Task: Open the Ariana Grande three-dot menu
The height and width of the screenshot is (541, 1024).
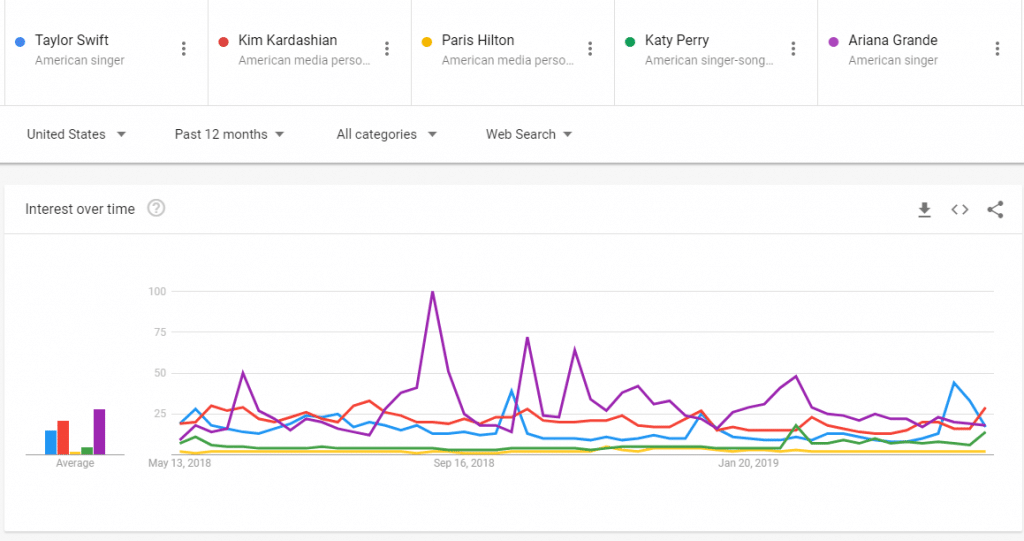Action: 997,49
